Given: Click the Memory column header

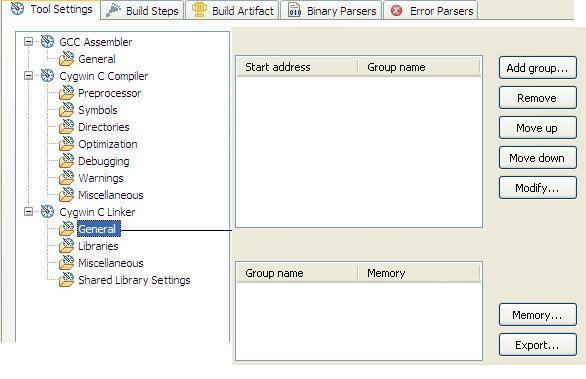Looking at the screenshot, I should tap(419, 273).
